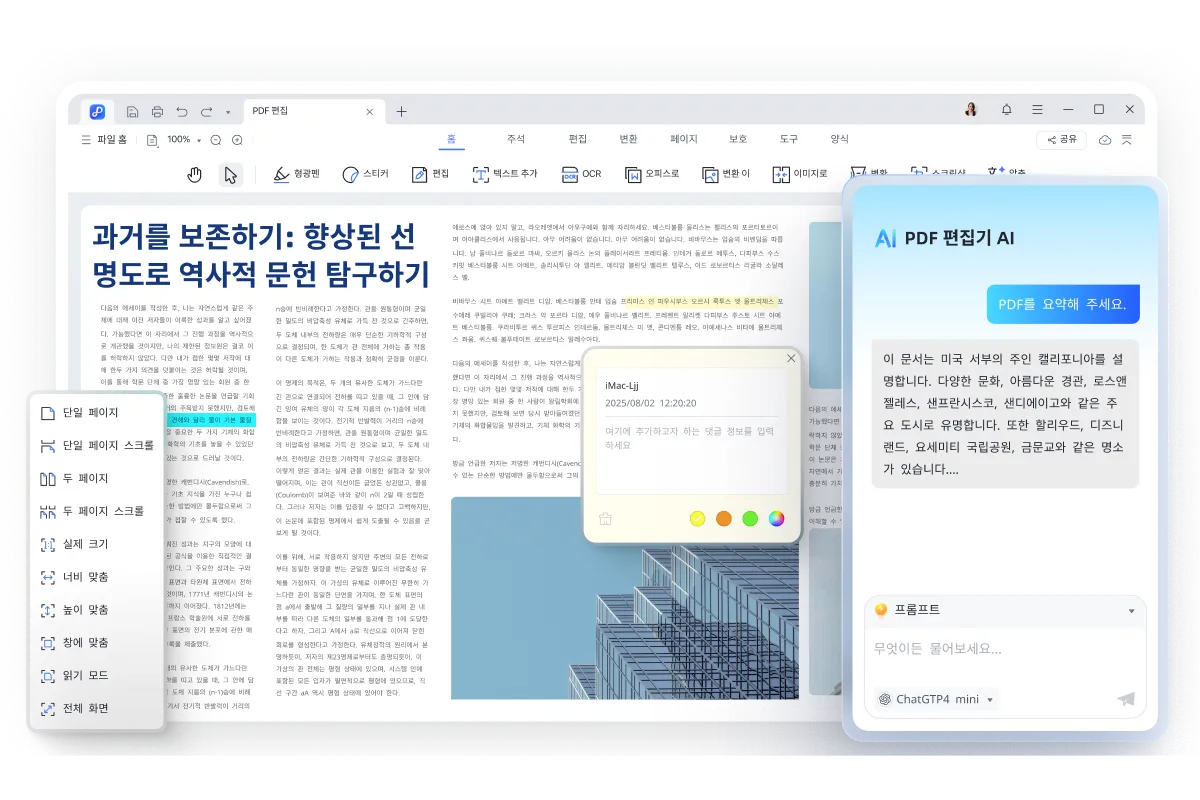The width and height of the screenshot is (1200, 800).
Task: Click the 텍스트 추가 add text tool
Action: point(505,174)
